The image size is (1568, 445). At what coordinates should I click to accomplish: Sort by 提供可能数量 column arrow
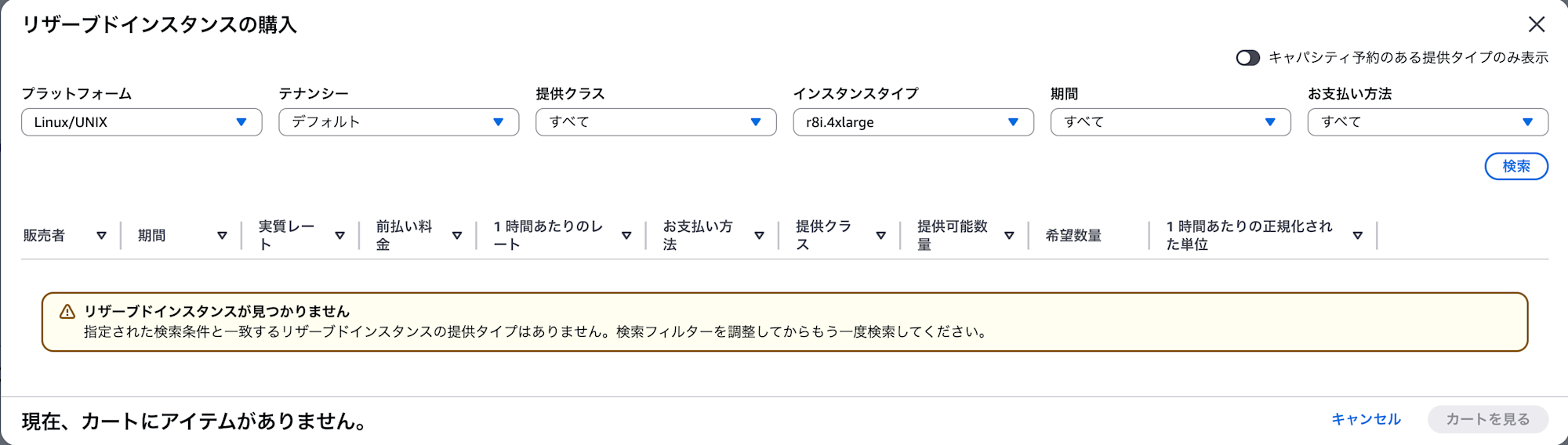(1009, 236)
